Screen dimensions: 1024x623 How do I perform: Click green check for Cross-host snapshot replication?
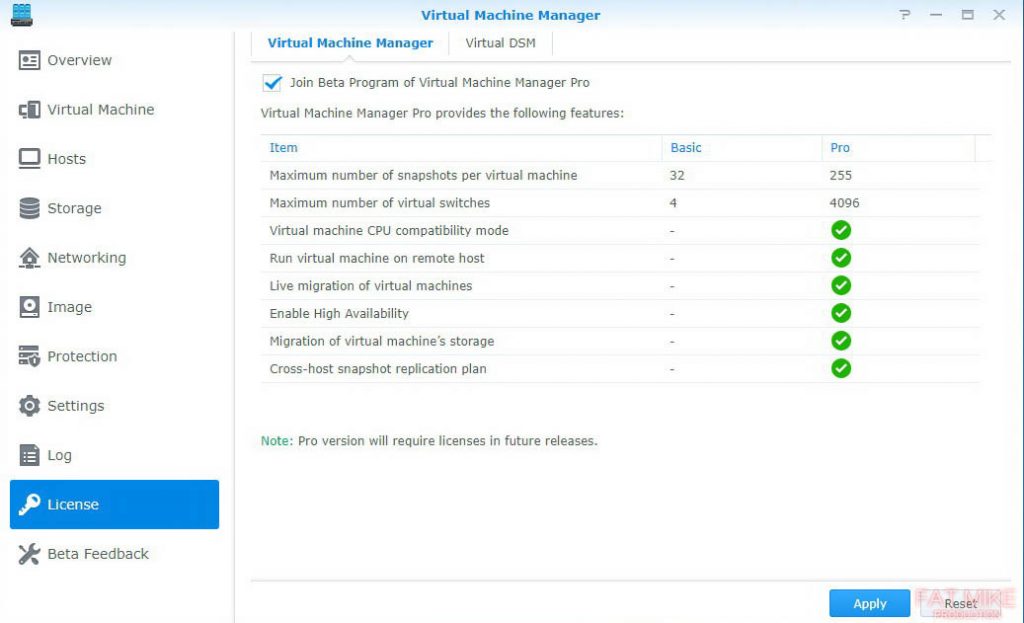841,368
